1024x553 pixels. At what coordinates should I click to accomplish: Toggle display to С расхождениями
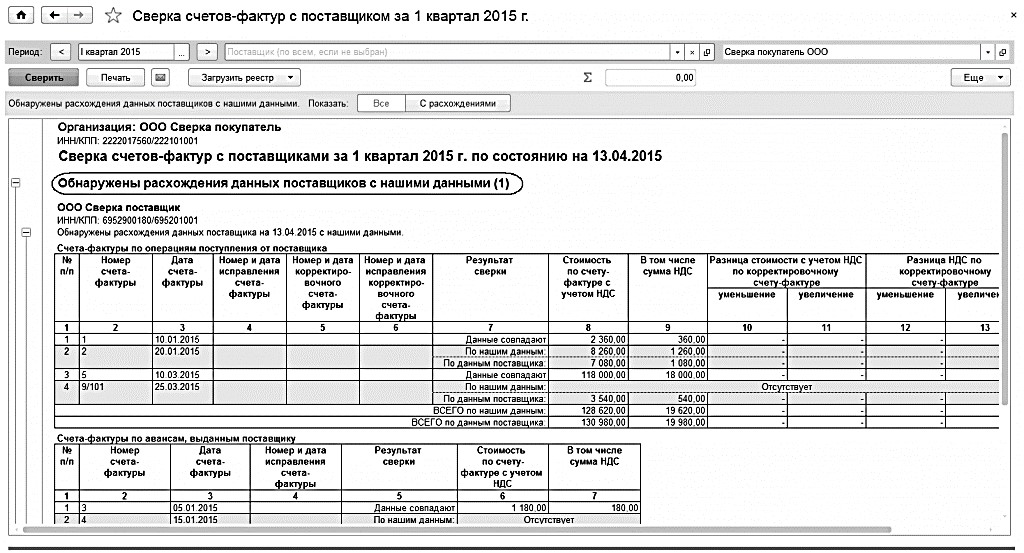pos(457,103)
